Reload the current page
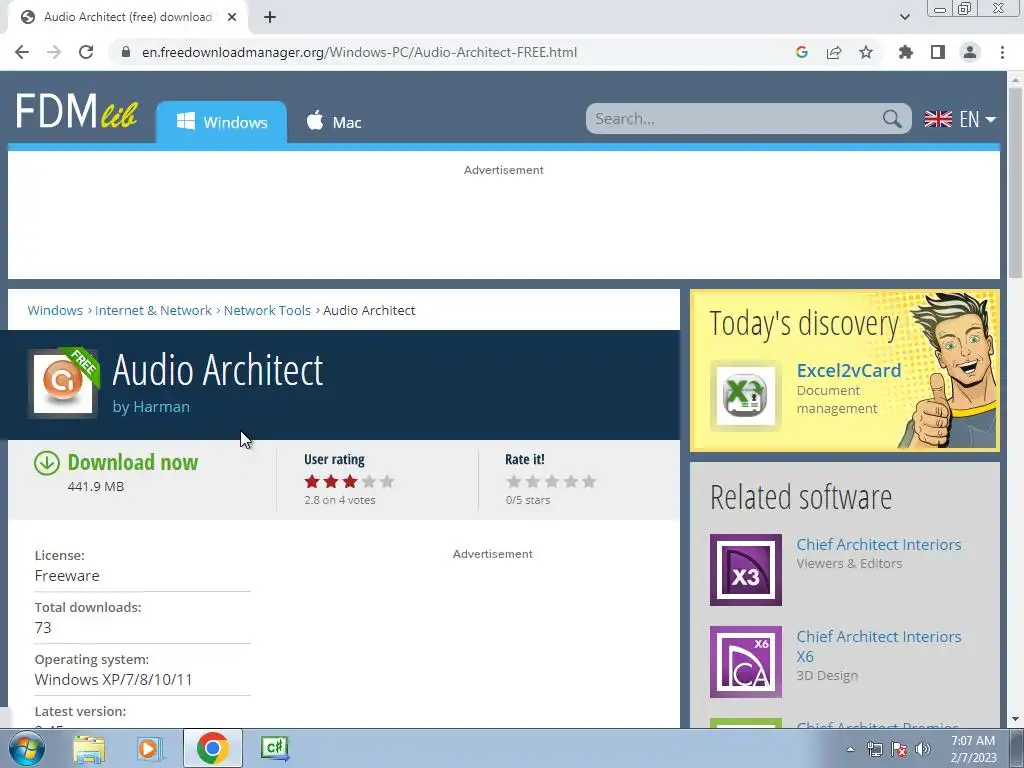Viewport: 1024px width, 768px height. coord(86,52)
